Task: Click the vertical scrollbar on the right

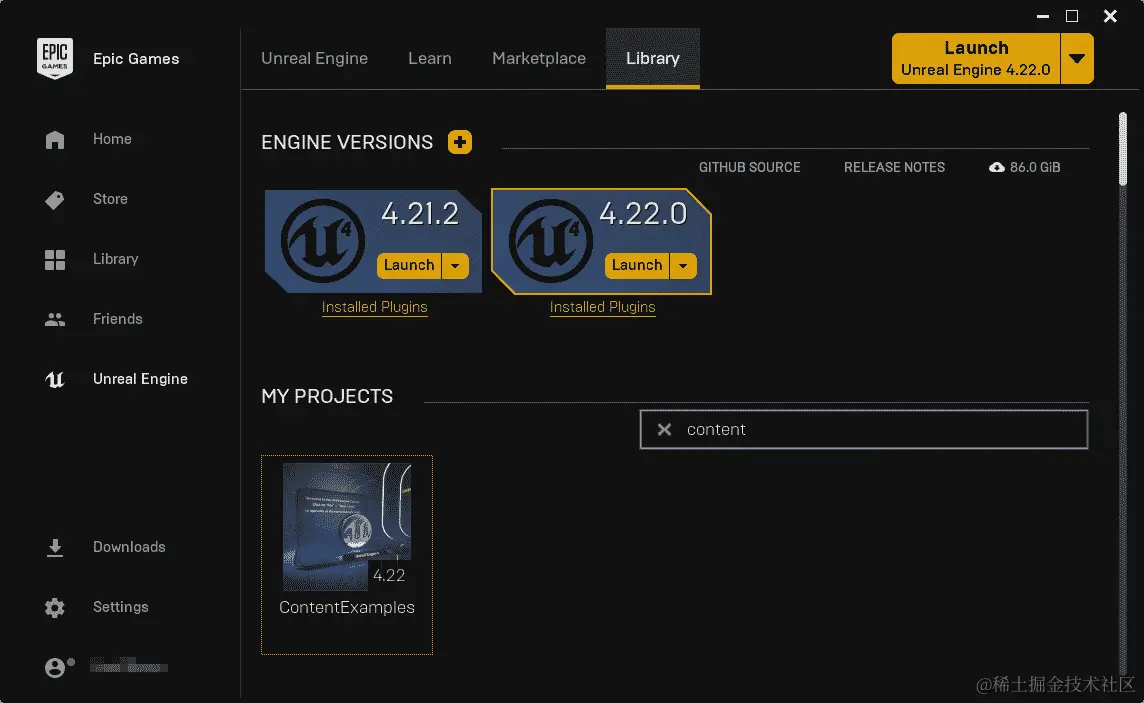Action: click(x=1123, y=149)
